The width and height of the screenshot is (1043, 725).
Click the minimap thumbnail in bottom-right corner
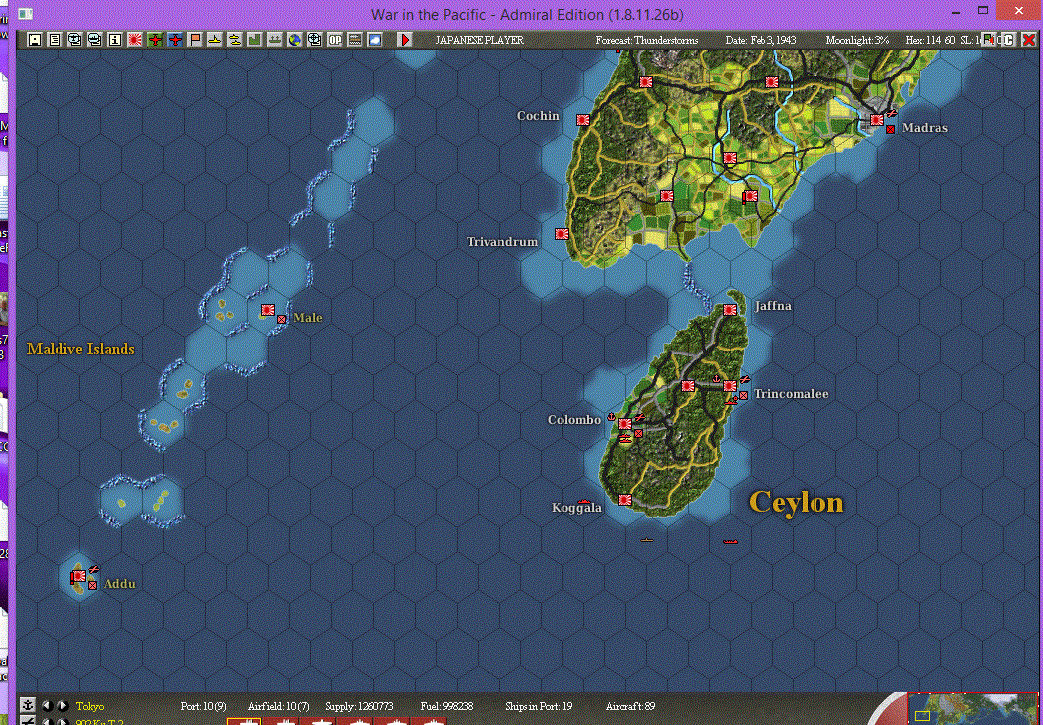(974, 709)
